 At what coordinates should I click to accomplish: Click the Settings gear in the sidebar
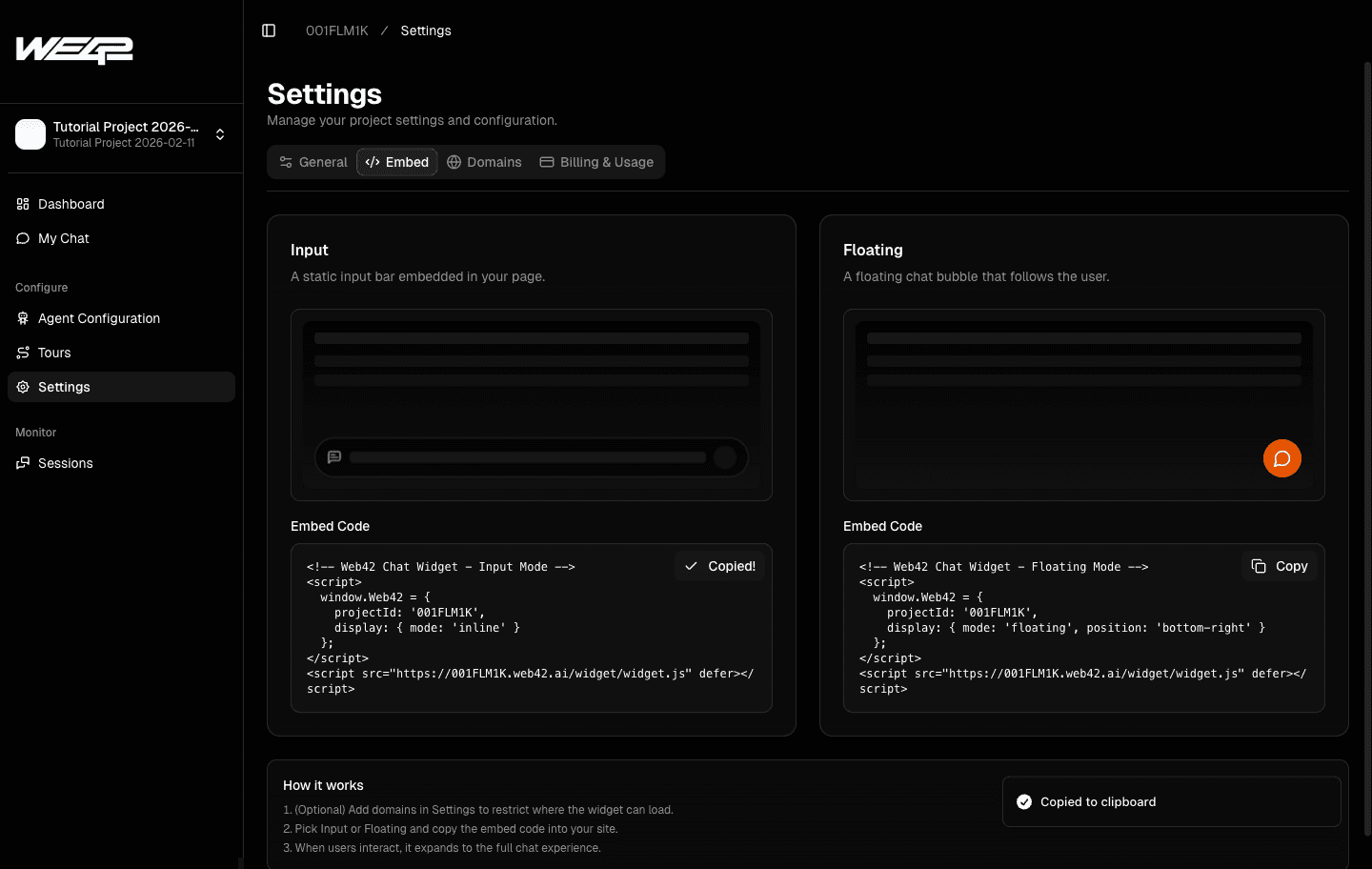63,386
